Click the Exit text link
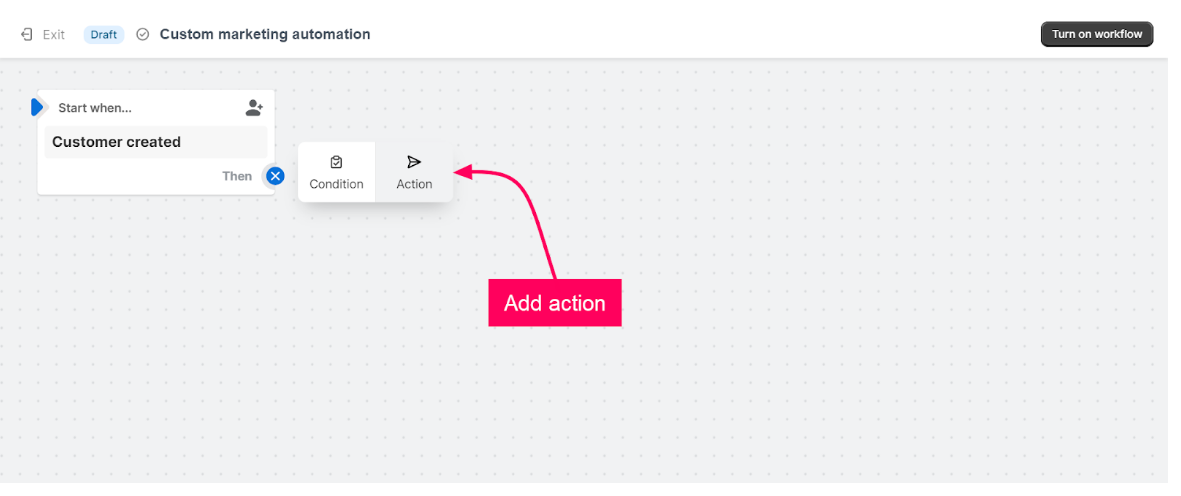 [x=54, y=34]
